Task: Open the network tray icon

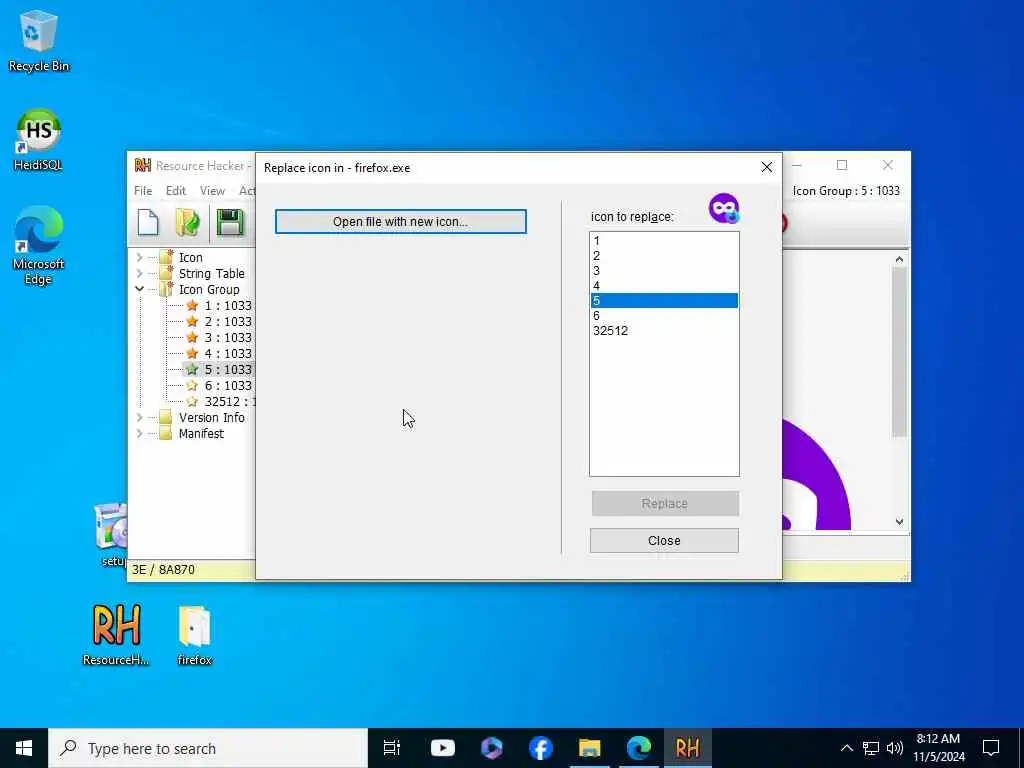Action: [x=871, y=748]
